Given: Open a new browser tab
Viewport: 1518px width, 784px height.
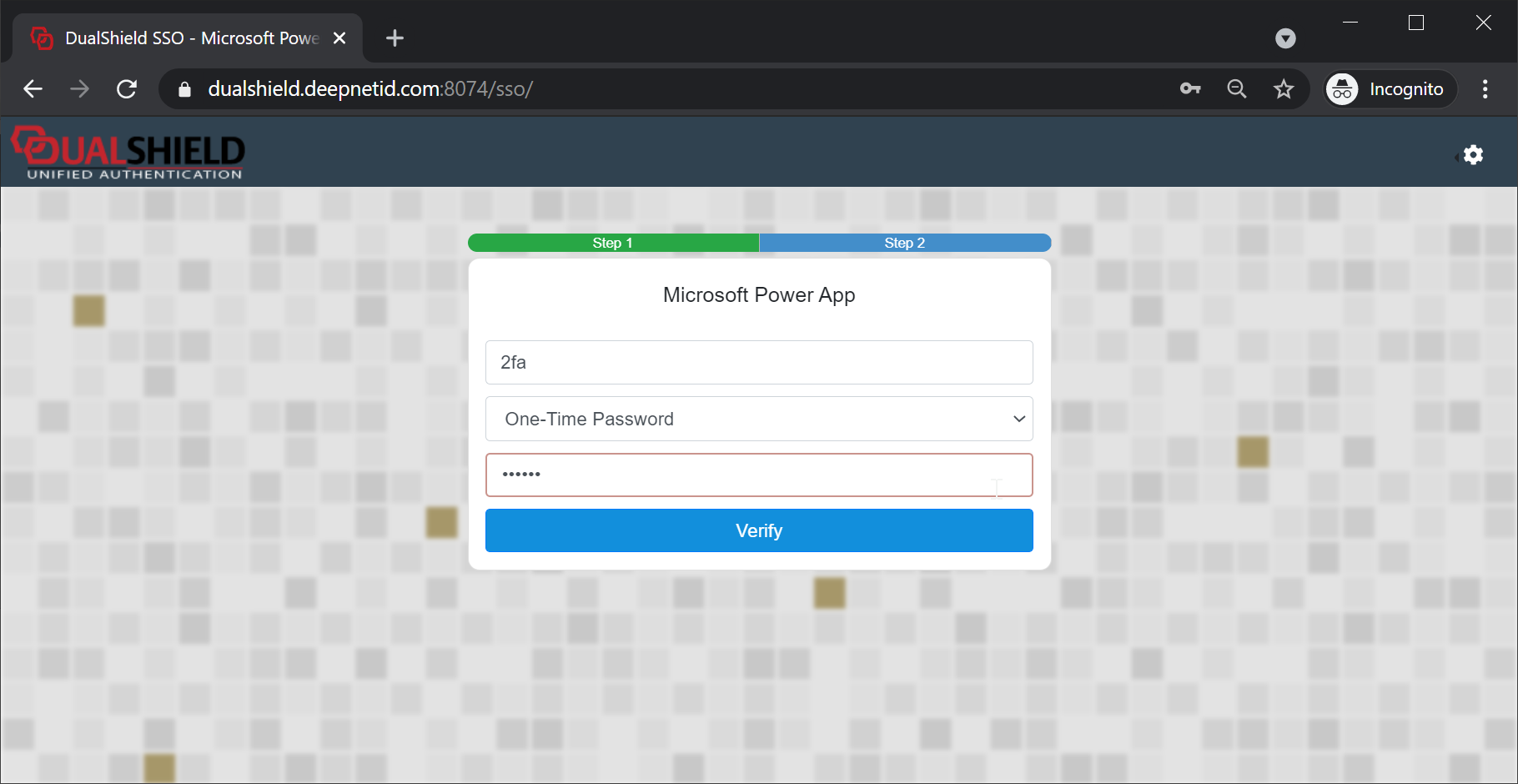Looking at the screenshot, I should [395, 38].
